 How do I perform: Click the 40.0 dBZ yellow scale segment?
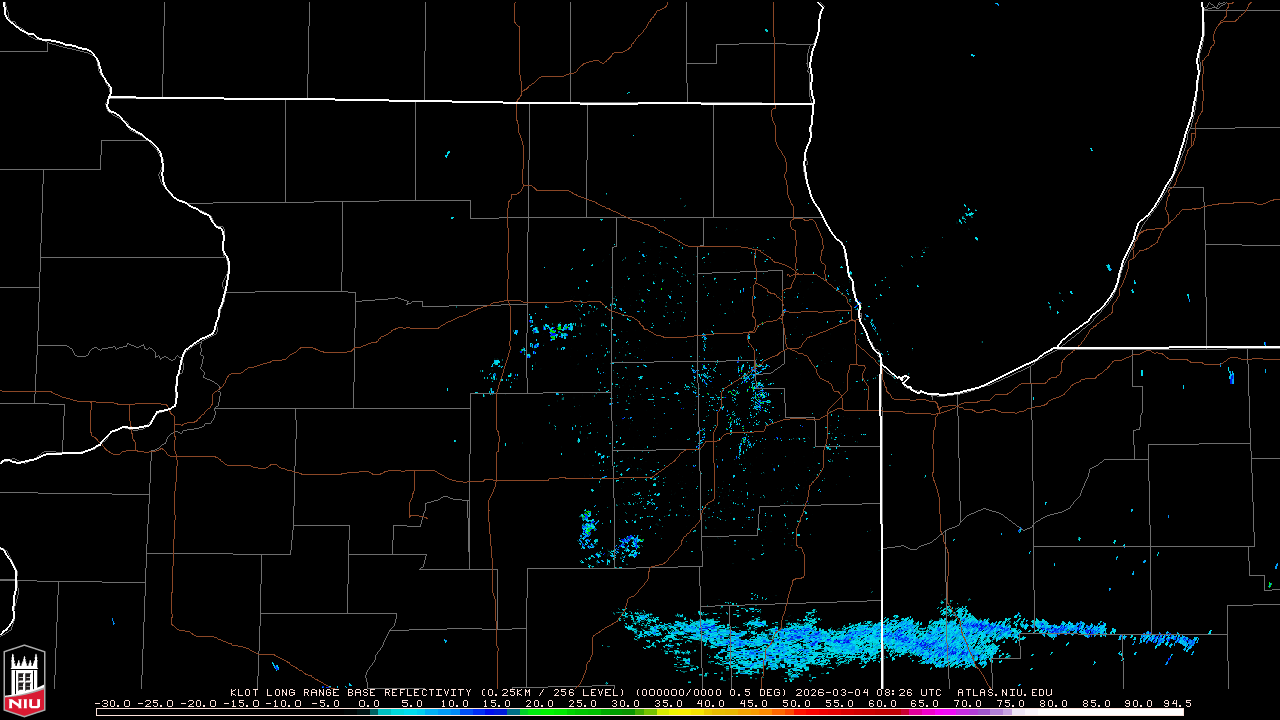[711, 712]
